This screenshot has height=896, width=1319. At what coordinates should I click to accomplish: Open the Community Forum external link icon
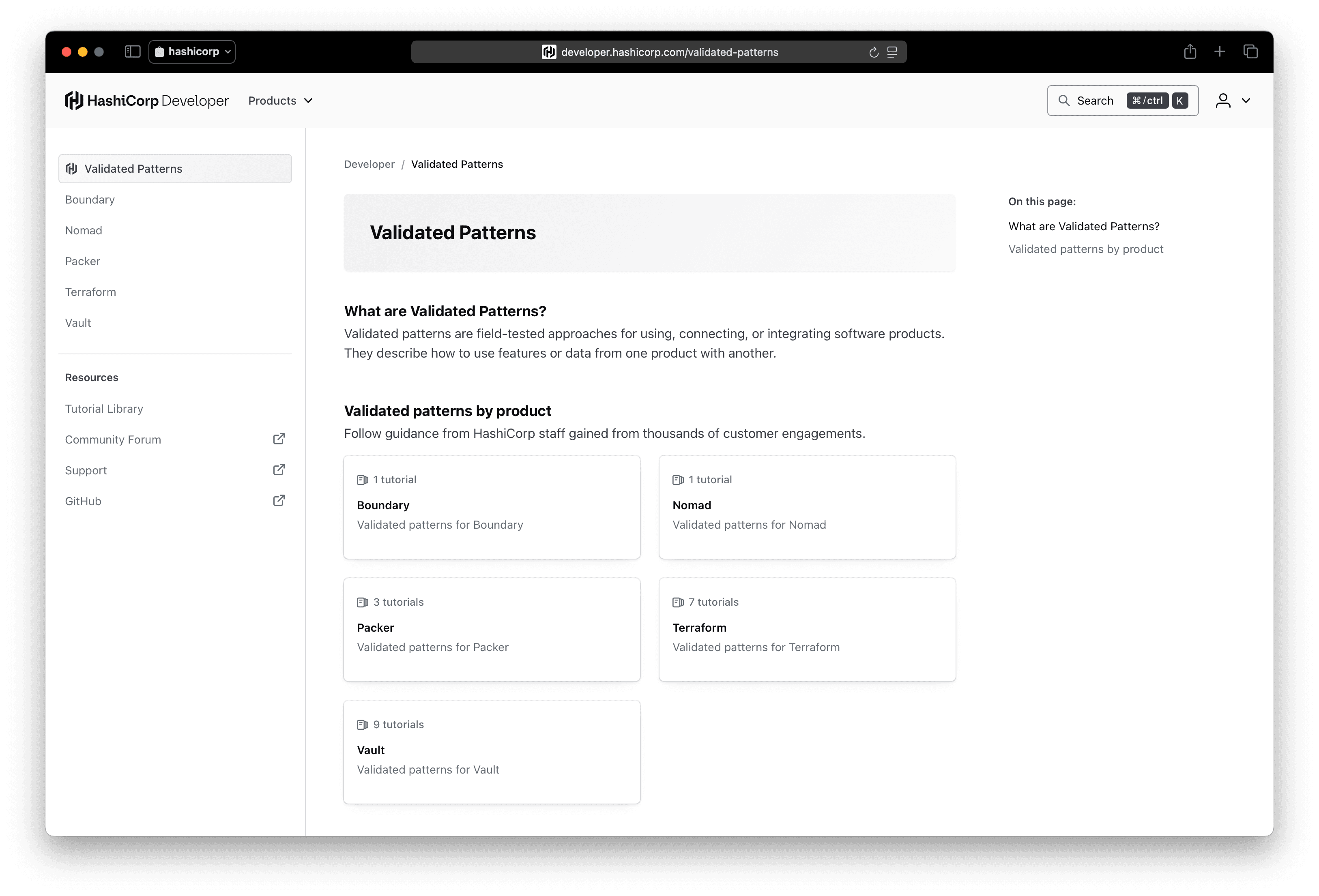[x=278, y=439]
